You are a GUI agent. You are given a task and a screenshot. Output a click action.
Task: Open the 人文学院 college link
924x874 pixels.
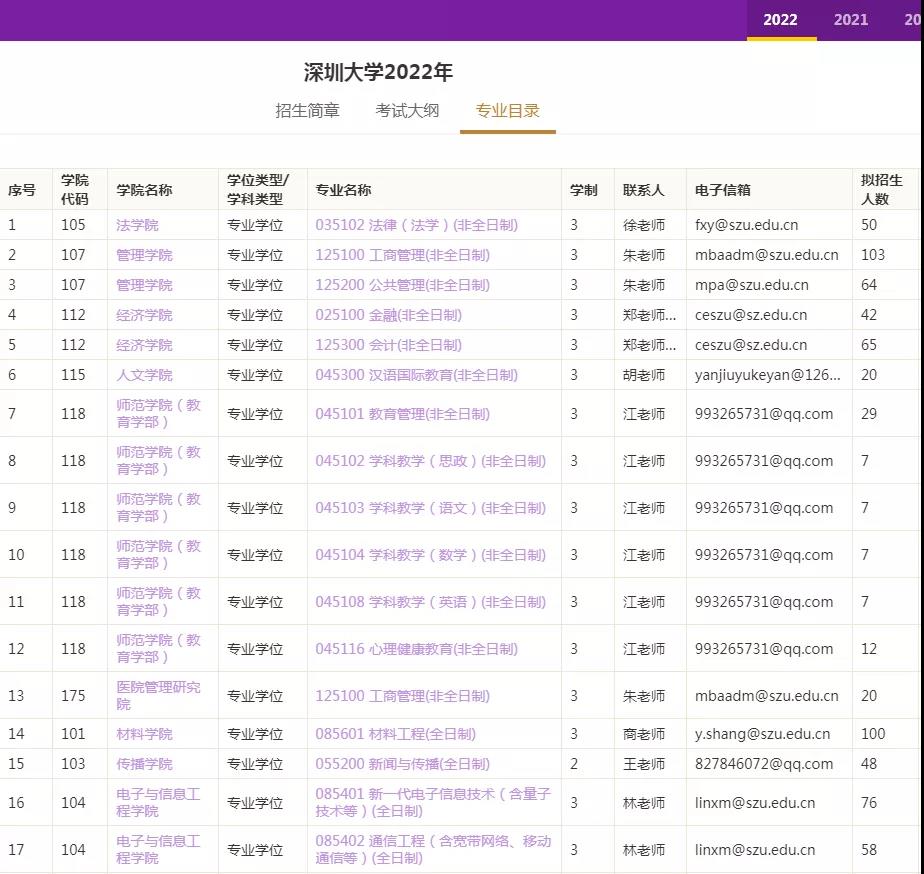pos(144,375)
